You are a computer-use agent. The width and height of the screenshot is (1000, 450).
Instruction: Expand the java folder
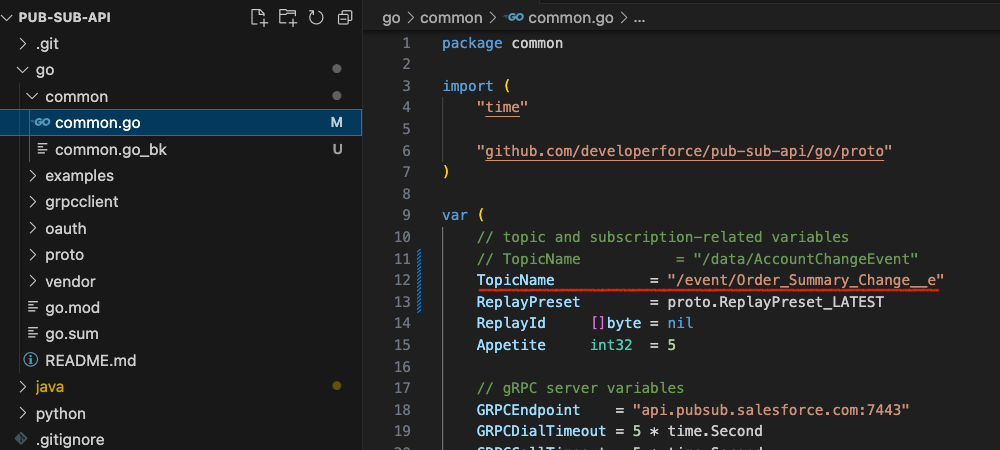(x=23, y=387)
